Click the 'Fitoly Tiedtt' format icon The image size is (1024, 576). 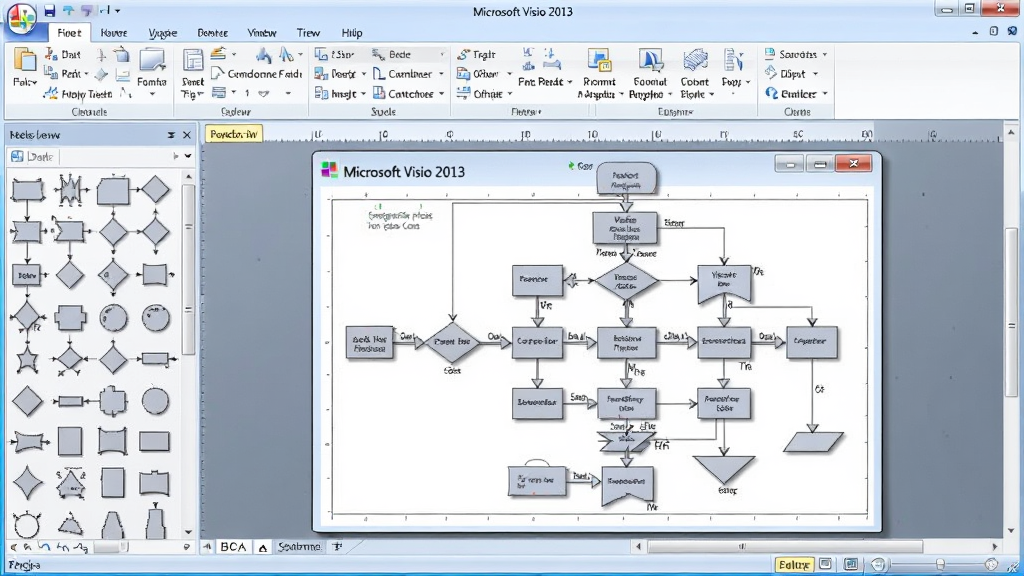coord(51,94)
